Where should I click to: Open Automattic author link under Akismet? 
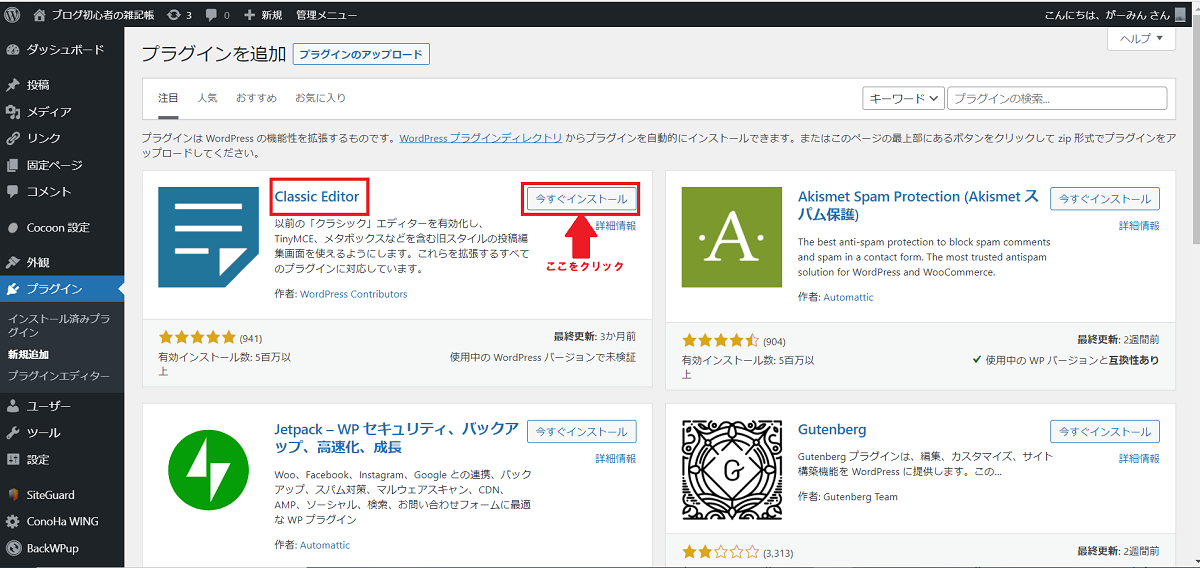(x=849, y=297)
